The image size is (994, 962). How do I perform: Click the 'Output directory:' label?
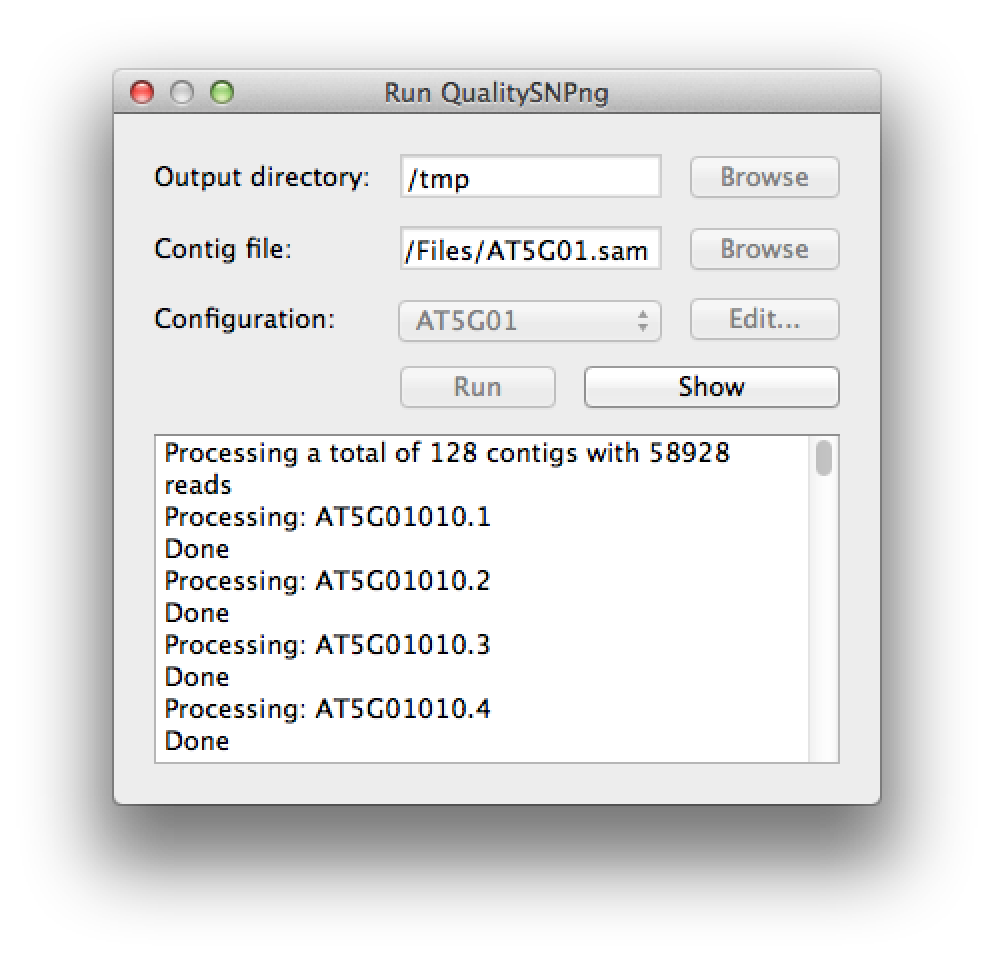(x=262, y=177)
